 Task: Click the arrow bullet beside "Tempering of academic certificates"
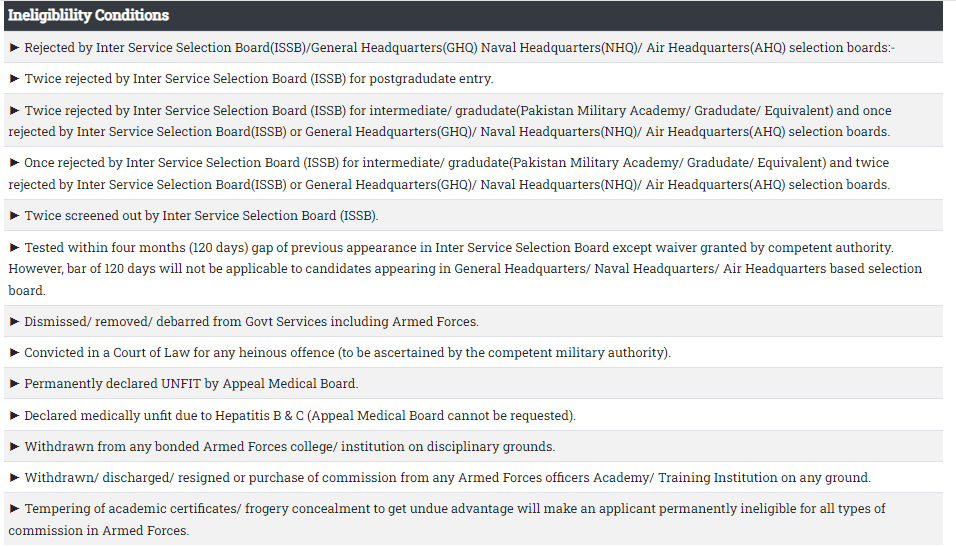[x=14, y=508]
